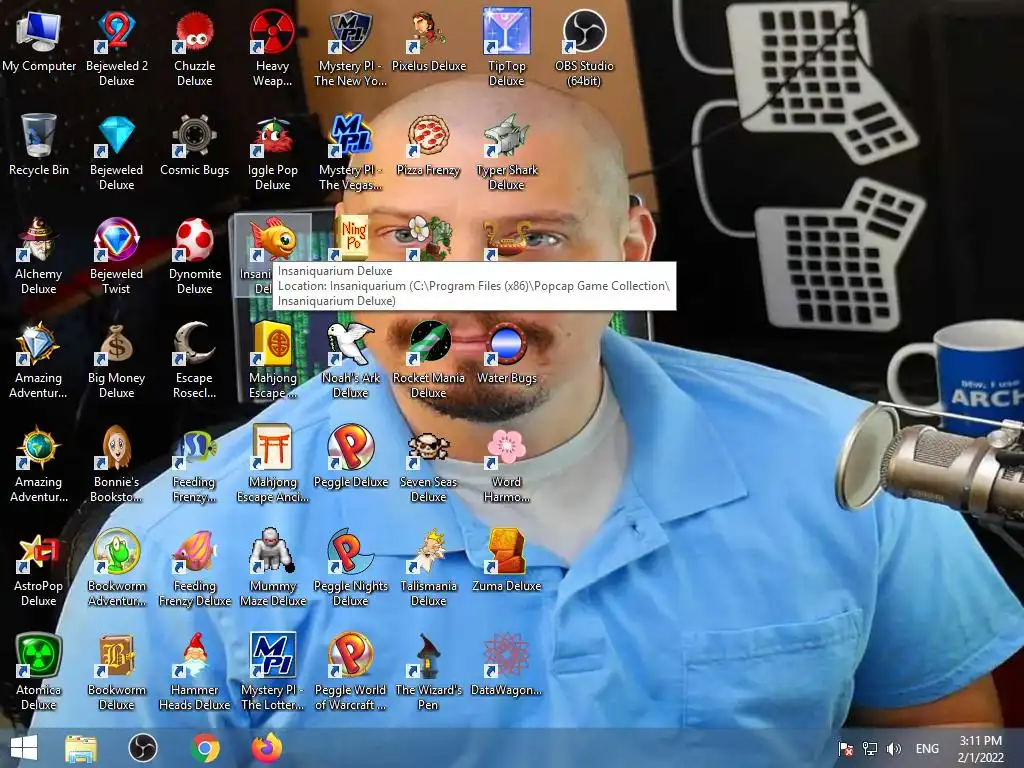1024x768 pixels.
Task: Open the clock showing 3:11 PM
Action: tap(980, 749)
